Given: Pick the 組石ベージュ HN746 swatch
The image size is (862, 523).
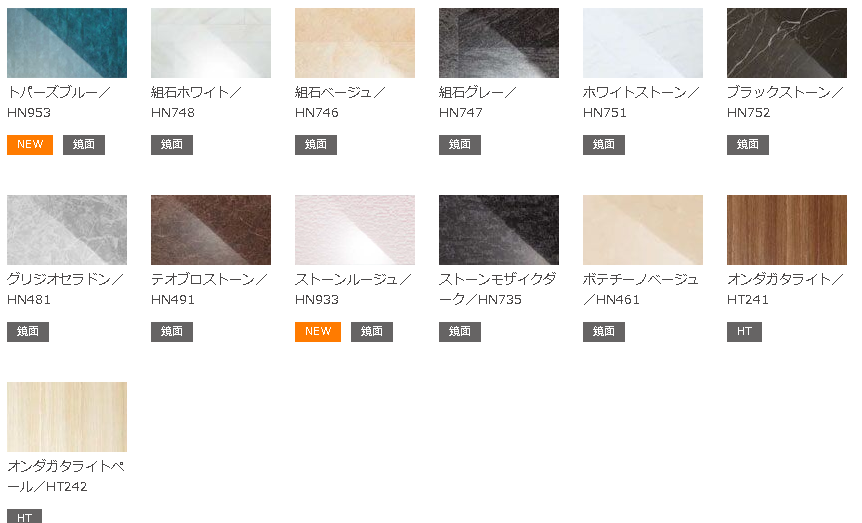Looking at the screenshot, I should click(x=355, y=43).
